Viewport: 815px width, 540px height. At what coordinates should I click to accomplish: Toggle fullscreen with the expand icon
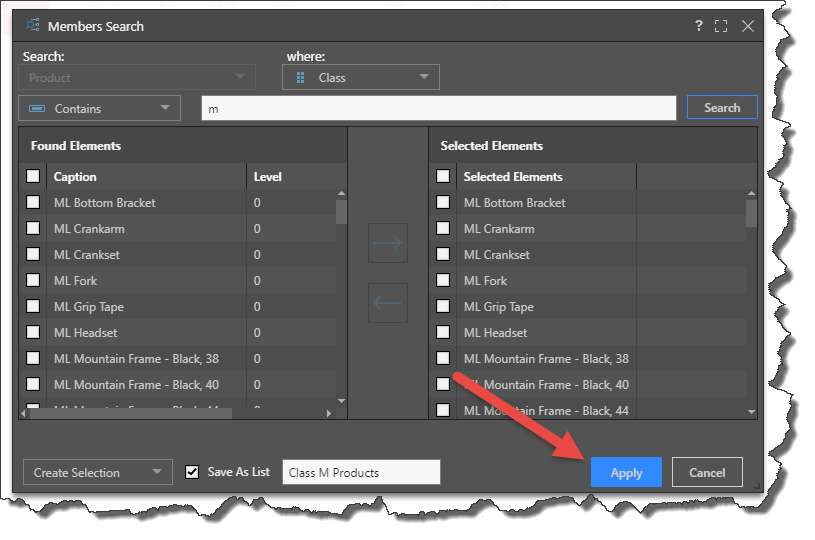(721, 26)
